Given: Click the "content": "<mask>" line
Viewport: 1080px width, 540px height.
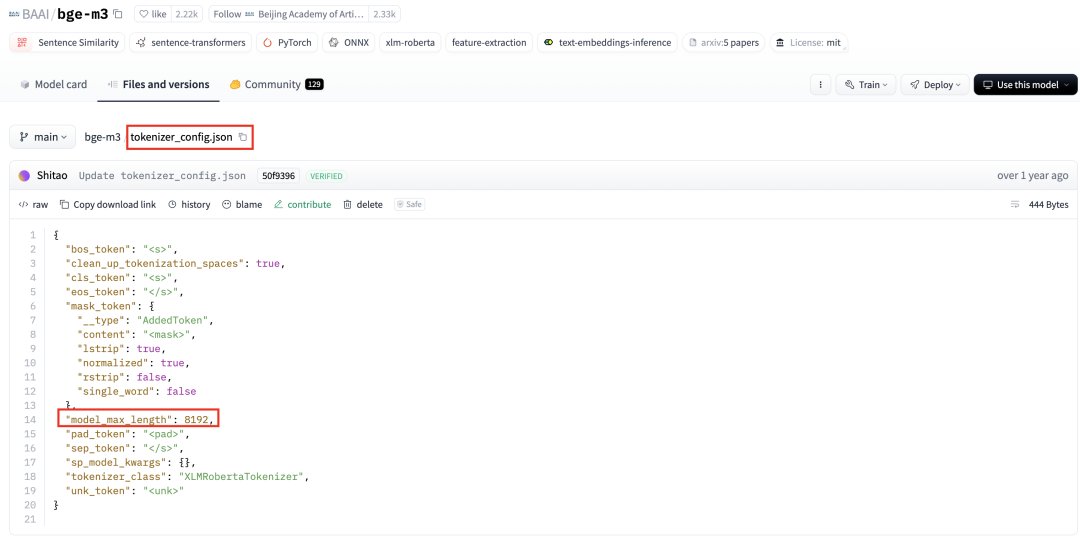Looking at the screenshot, I should [x=137, y=334].
